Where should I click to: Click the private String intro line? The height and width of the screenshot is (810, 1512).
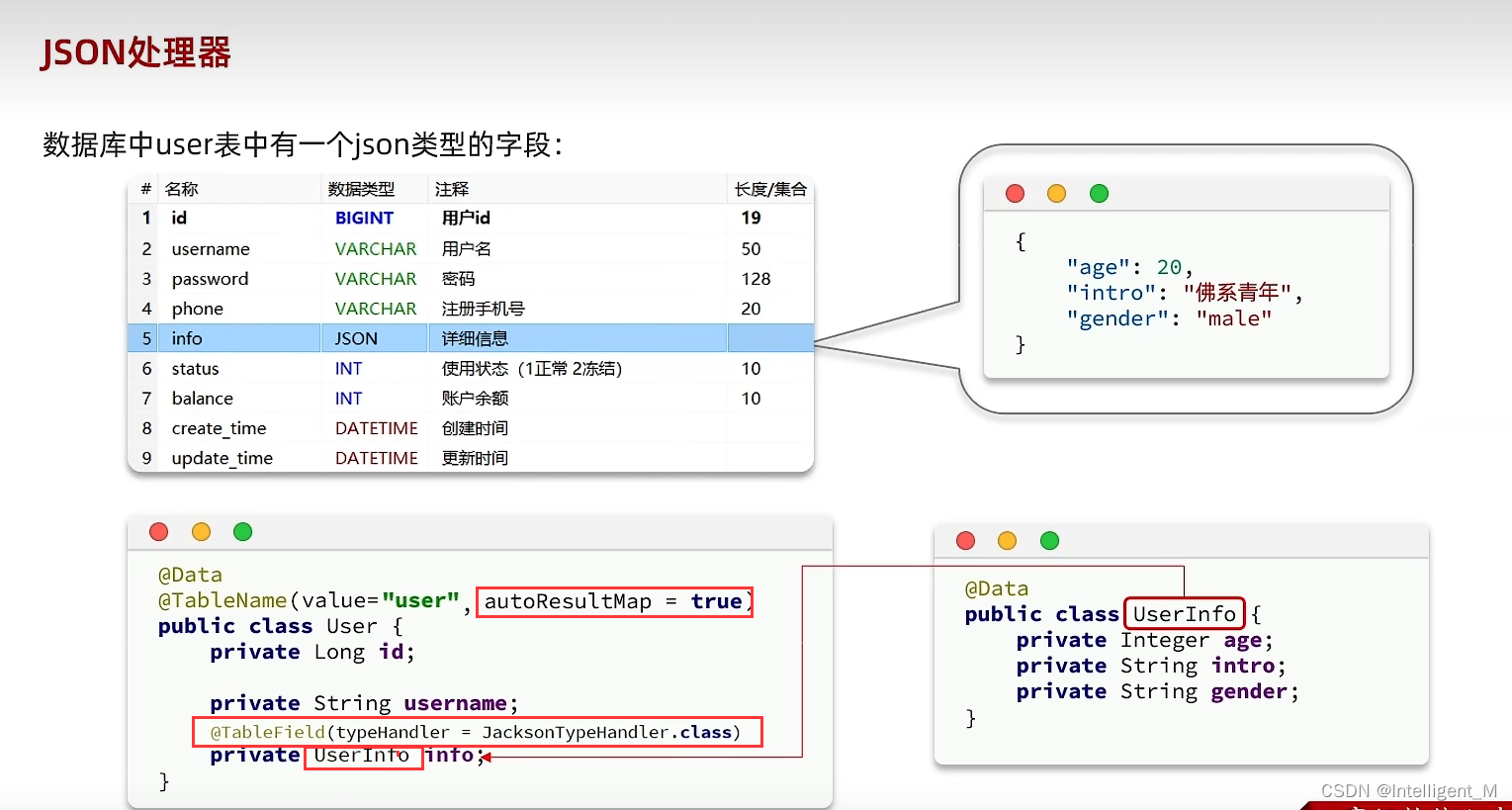(x=1151, y=666)
